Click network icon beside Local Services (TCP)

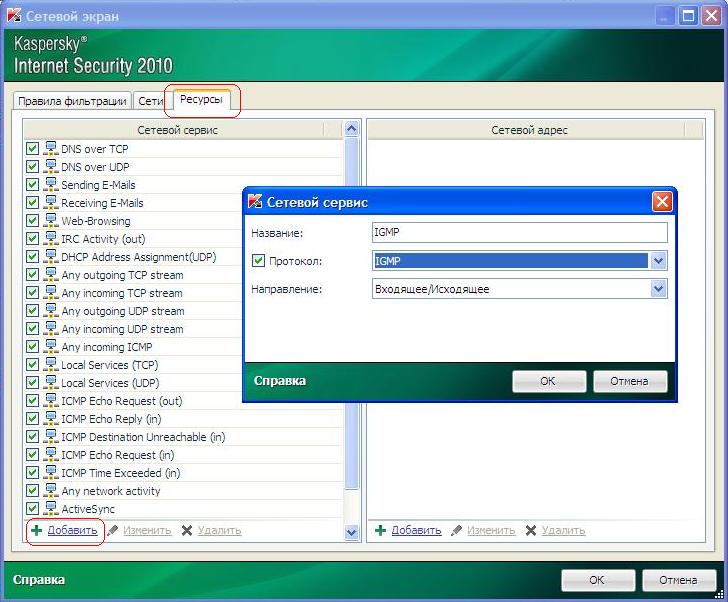[51, 365]
